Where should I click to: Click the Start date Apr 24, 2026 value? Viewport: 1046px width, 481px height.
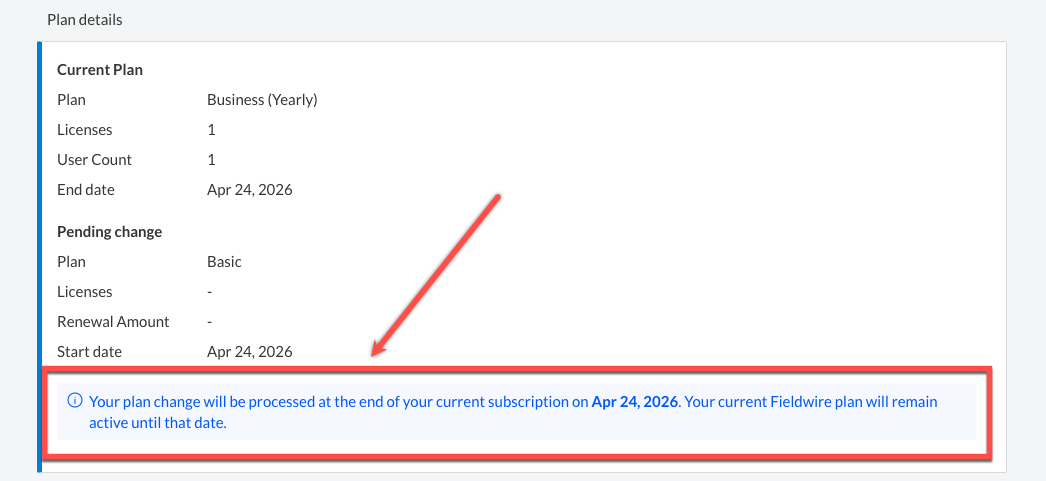click(249, 352)
